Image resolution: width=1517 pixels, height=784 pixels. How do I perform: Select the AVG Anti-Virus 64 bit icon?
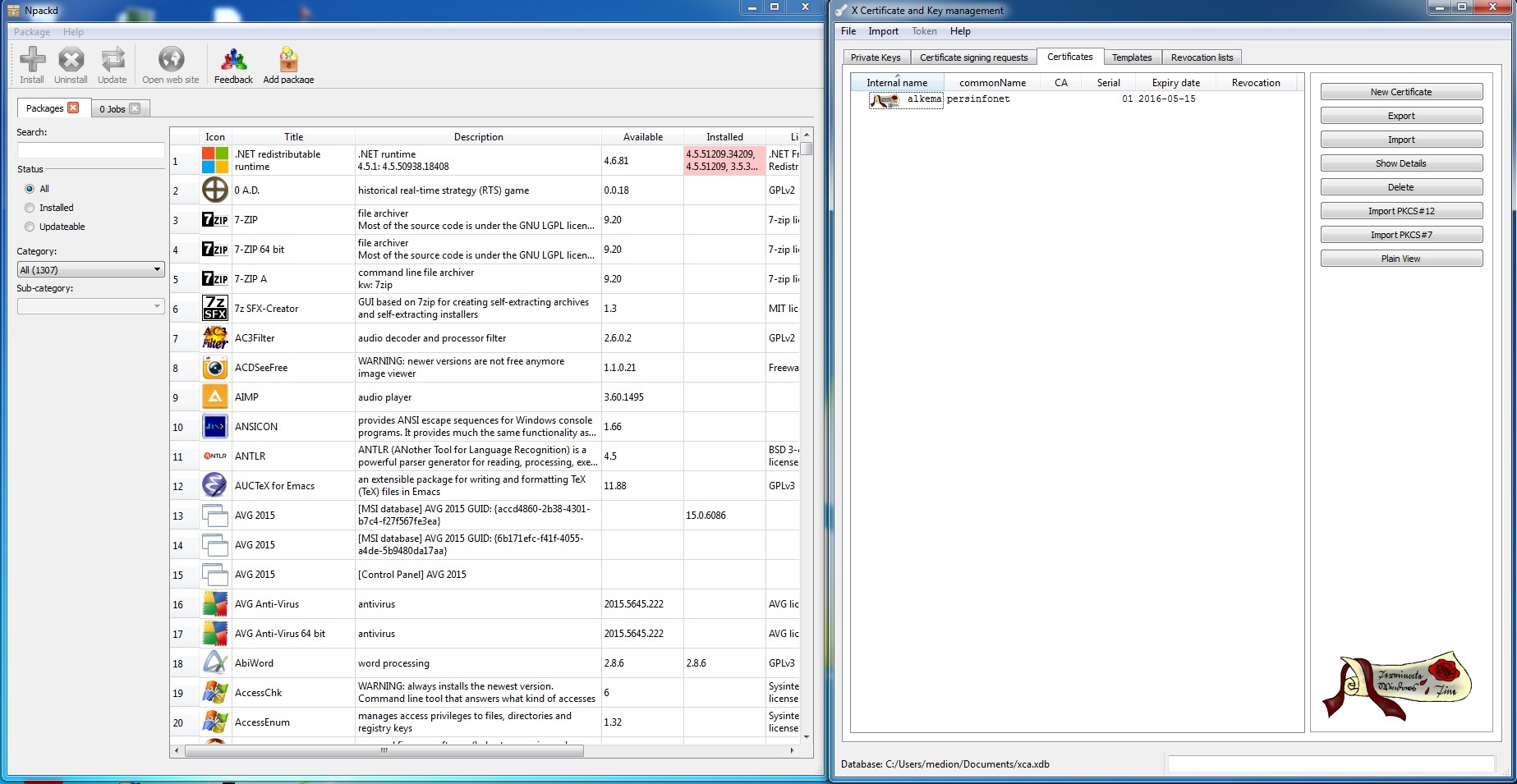[215, 633]
